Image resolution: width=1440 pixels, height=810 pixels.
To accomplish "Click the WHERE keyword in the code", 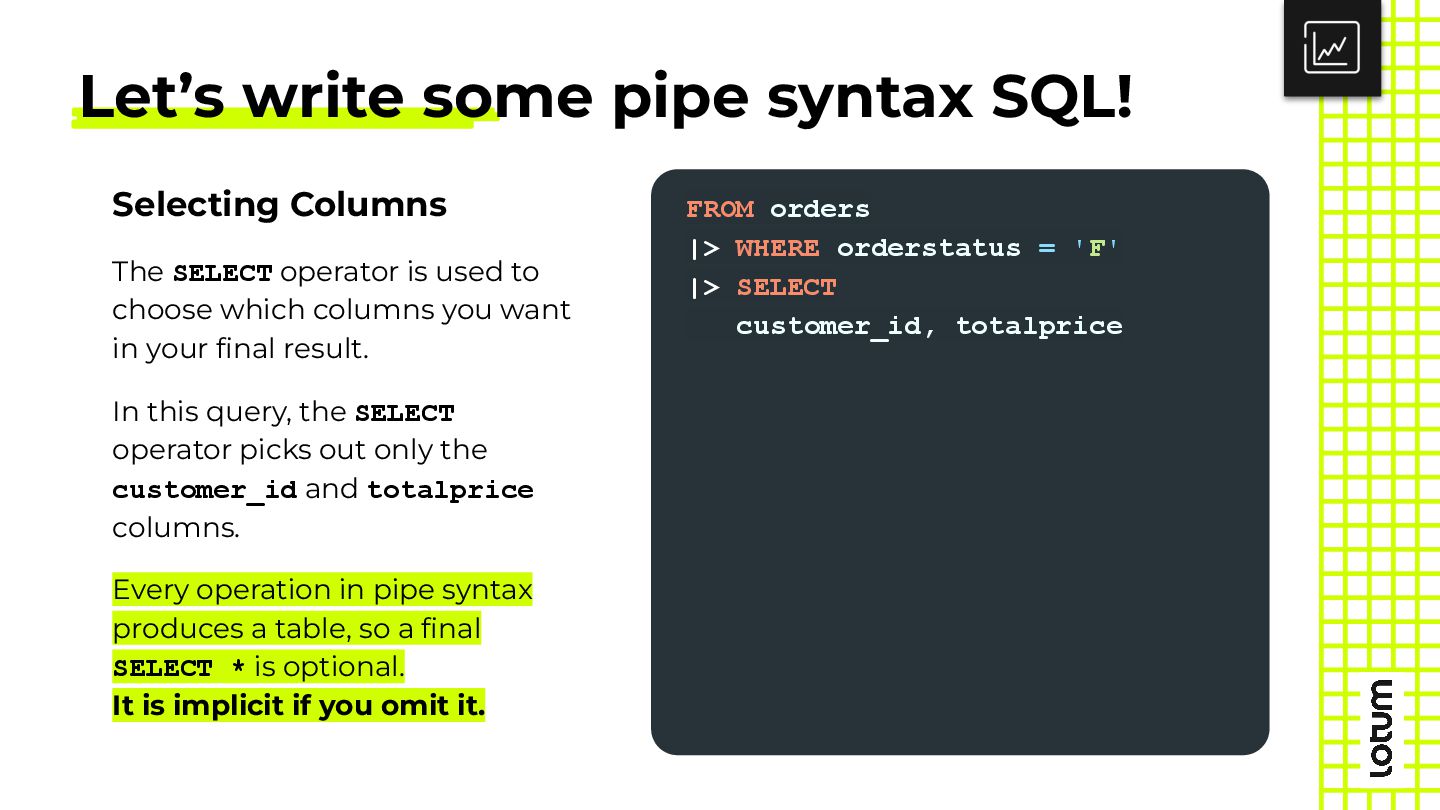I will [777, 248].
